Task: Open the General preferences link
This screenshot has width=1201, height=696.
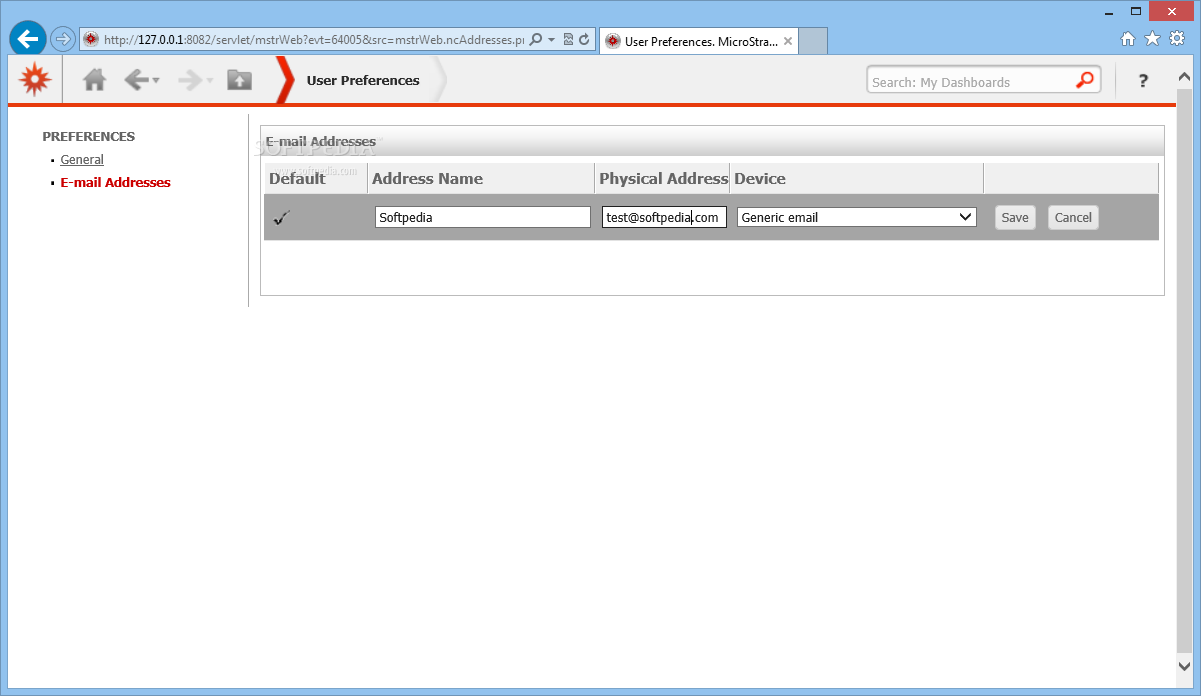Action: tap(82, 159)
